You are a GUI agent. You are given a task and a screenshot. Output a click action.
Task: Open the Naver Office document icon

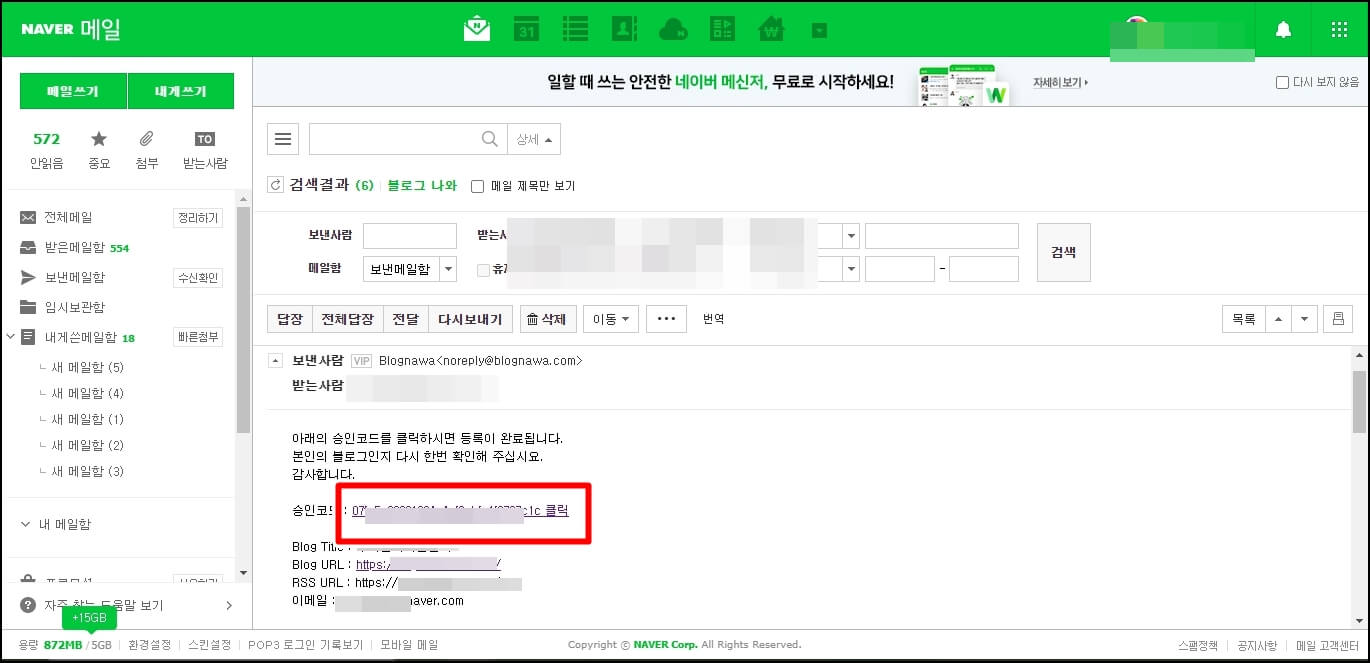(x=722, y=29)
